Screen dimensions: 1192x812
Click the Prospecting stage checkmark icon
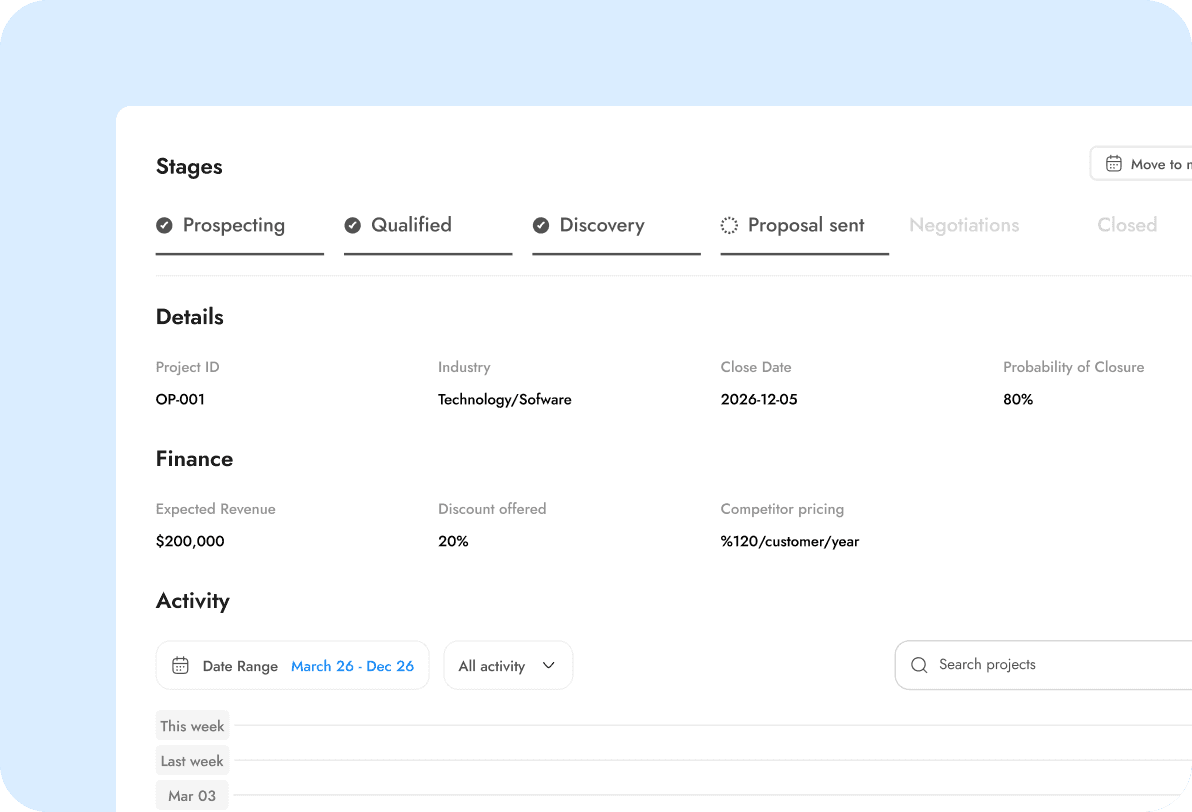[164, 225]
